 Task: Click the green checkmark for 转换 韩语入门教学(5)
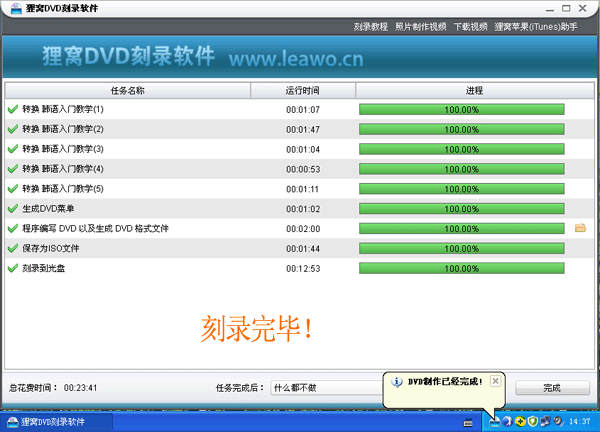click(x=13, y=189)
